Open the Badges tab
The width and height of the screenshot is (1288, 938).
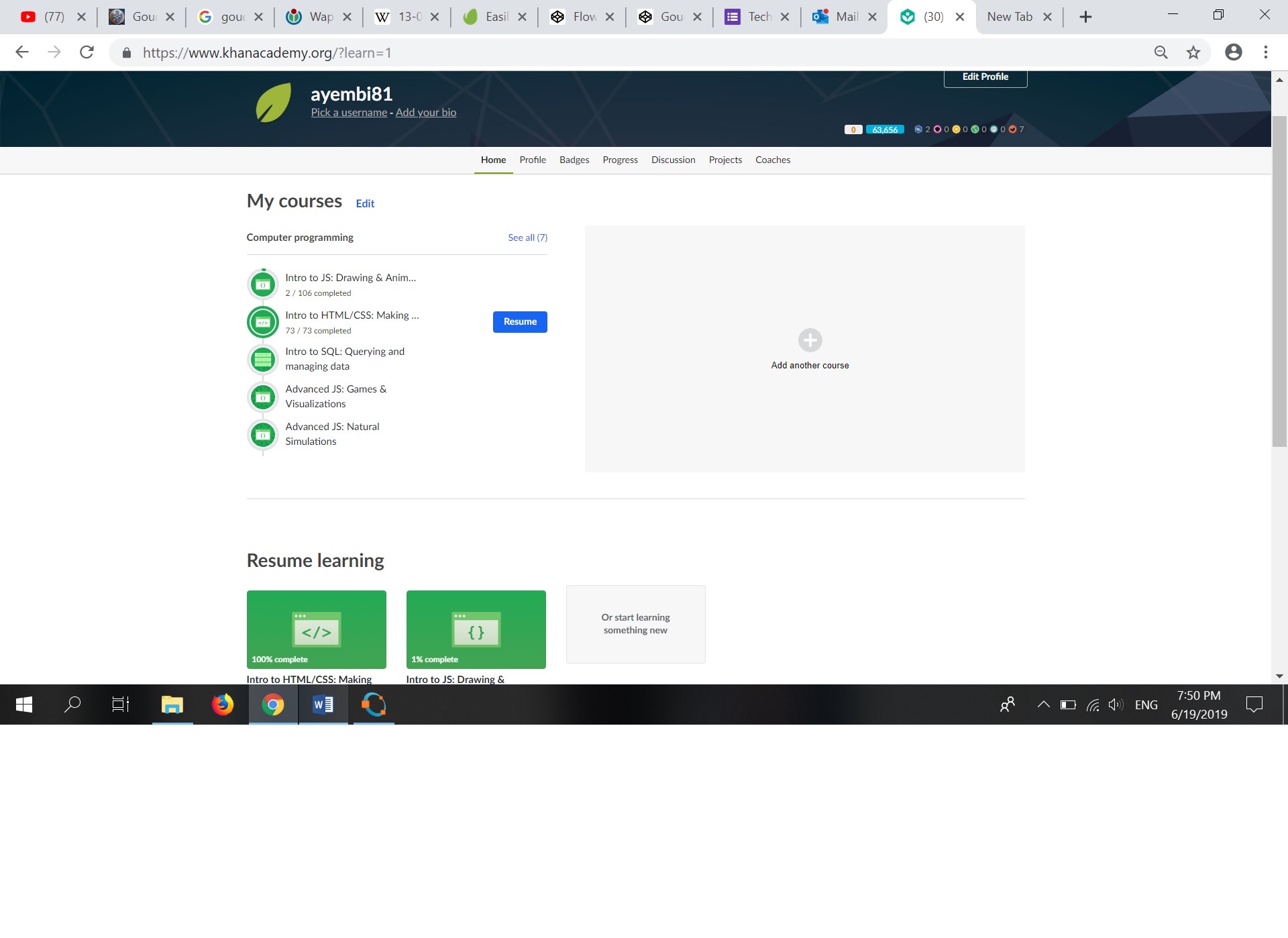coord(574,160)
